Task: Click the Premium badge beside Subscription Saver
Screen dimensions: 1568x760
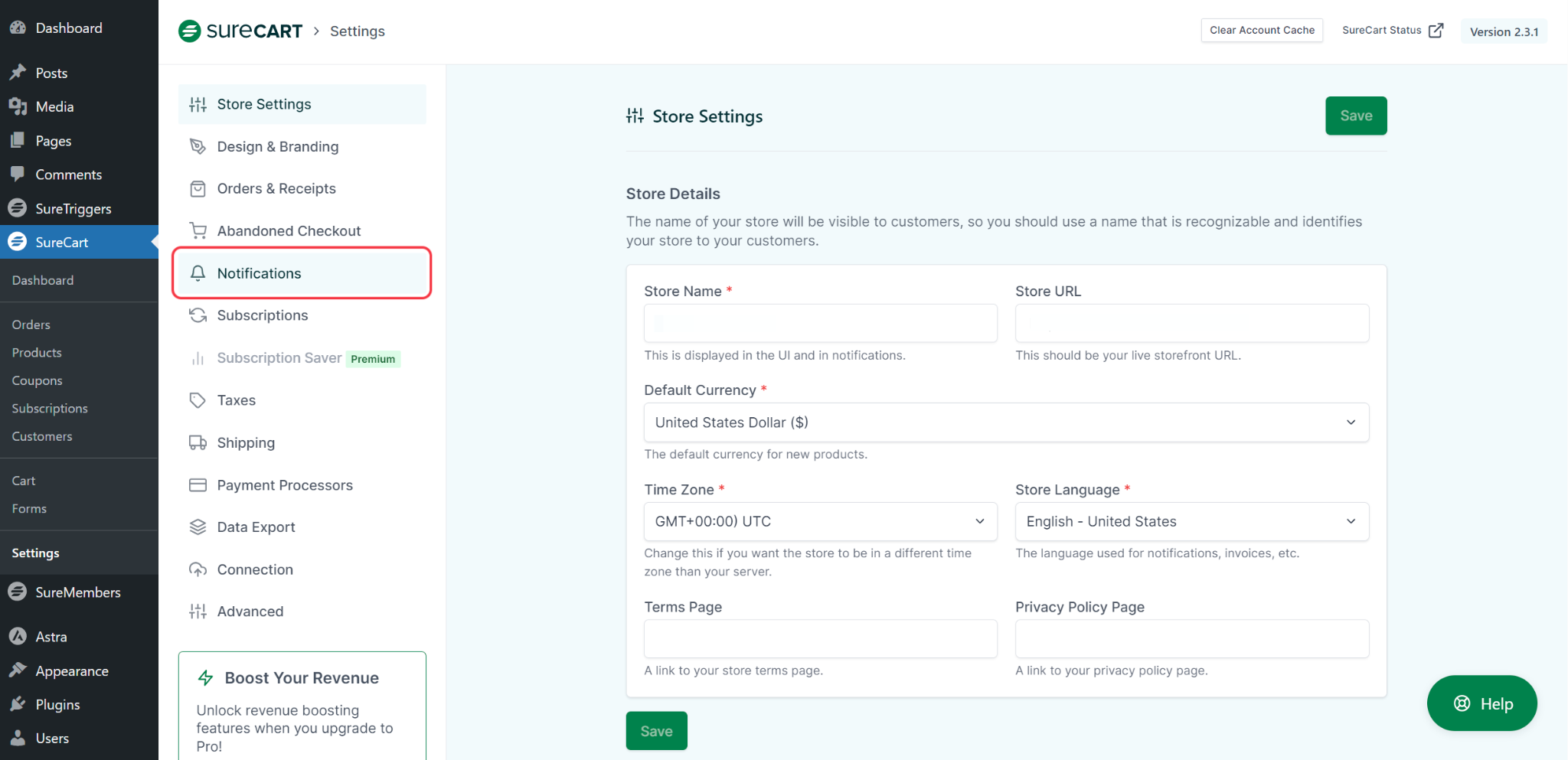Action: pos(373,359)
